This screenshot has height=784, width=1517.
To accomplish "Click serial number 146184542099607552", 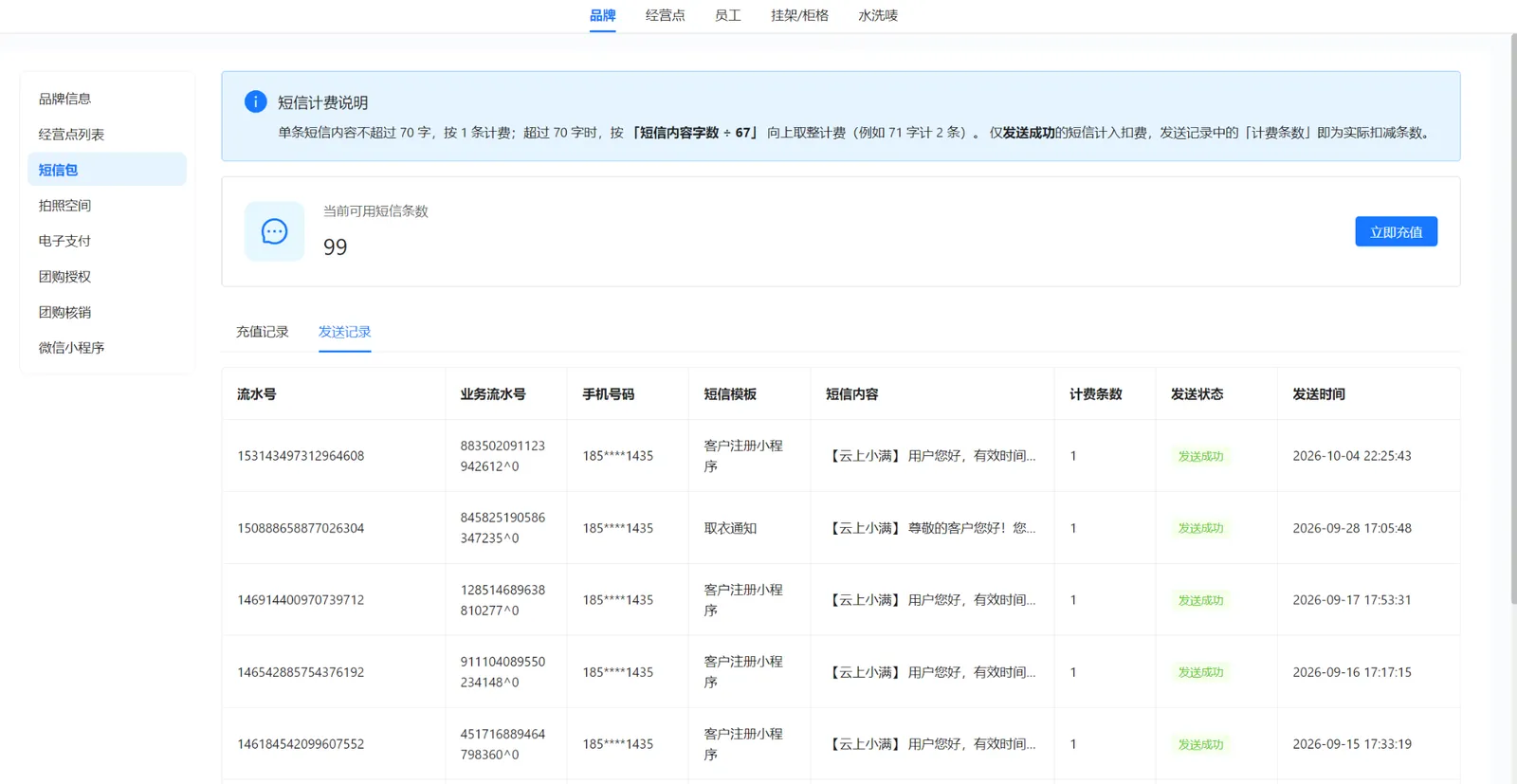I will pos(301,744).
